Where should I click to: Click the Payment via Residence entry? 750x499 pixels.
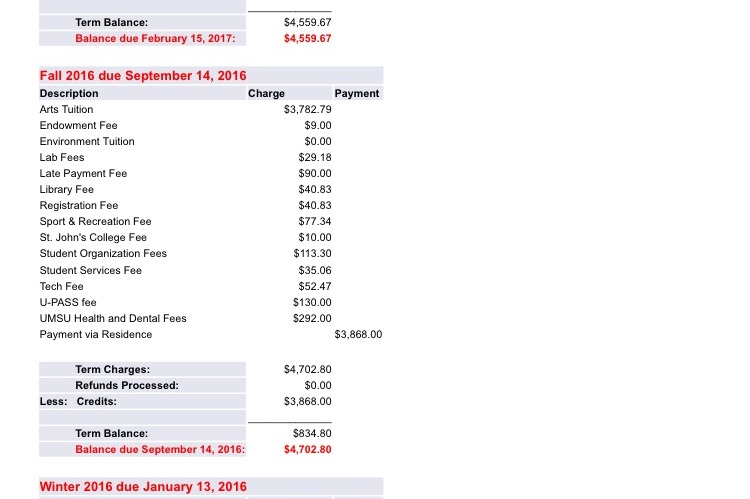(96, 334)
